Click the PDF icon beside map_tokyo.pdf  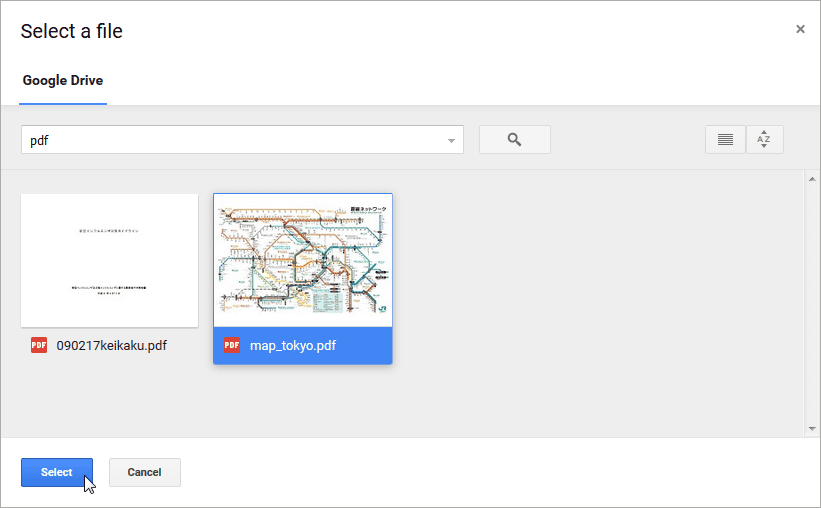coord(232,345)
